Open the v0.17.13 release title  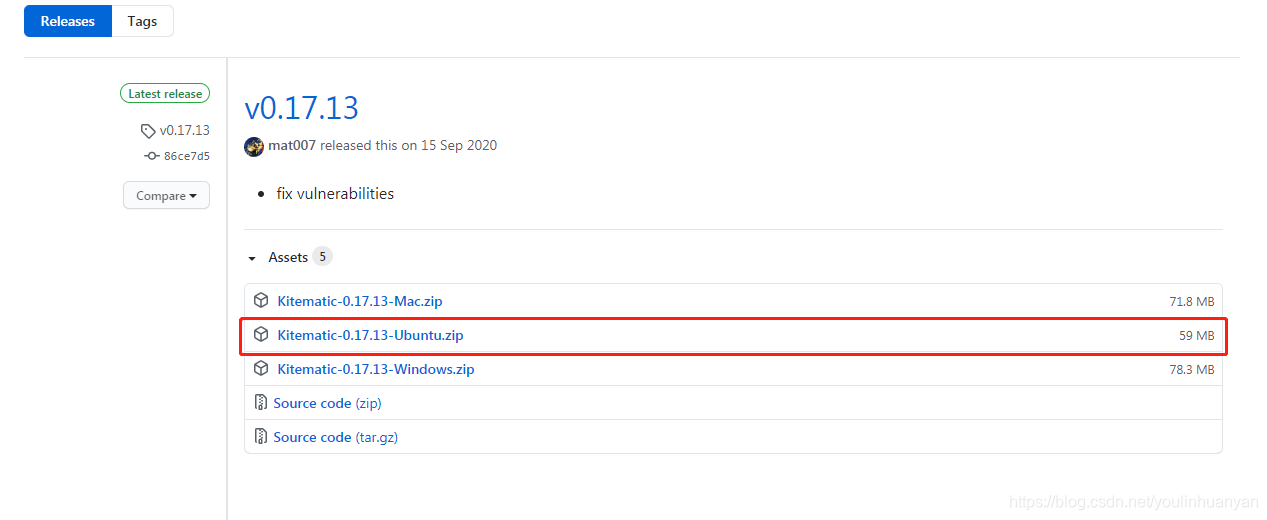301,107
